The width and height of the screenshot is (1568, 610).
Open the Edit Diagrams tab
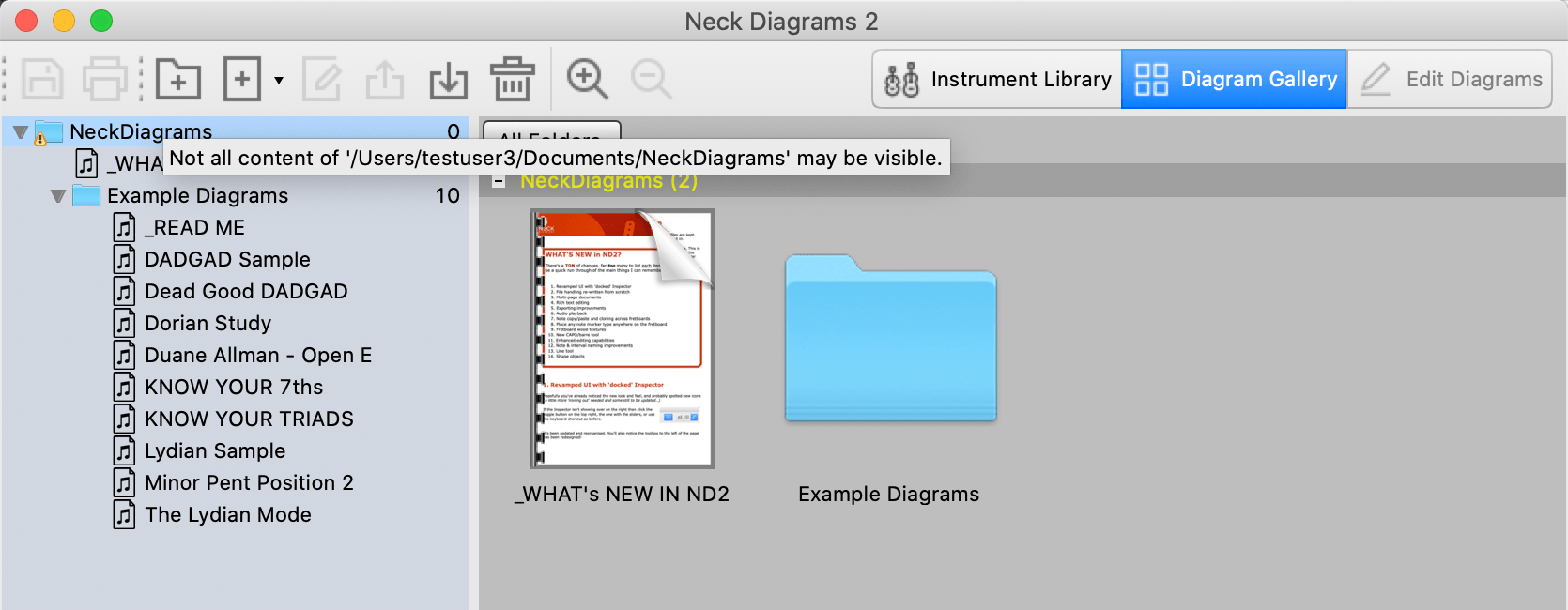(1450, 79)
